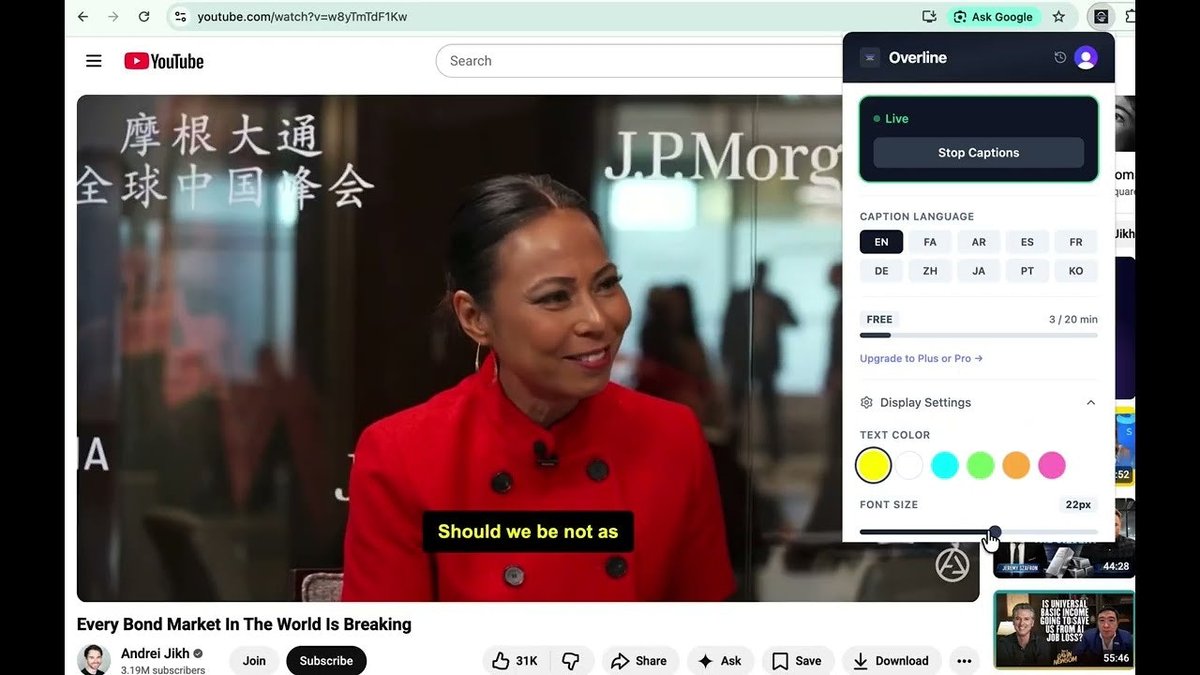1200x675 pixels.
Task: Collapse Display Settings with the chevron
Action: [1091, 403]
